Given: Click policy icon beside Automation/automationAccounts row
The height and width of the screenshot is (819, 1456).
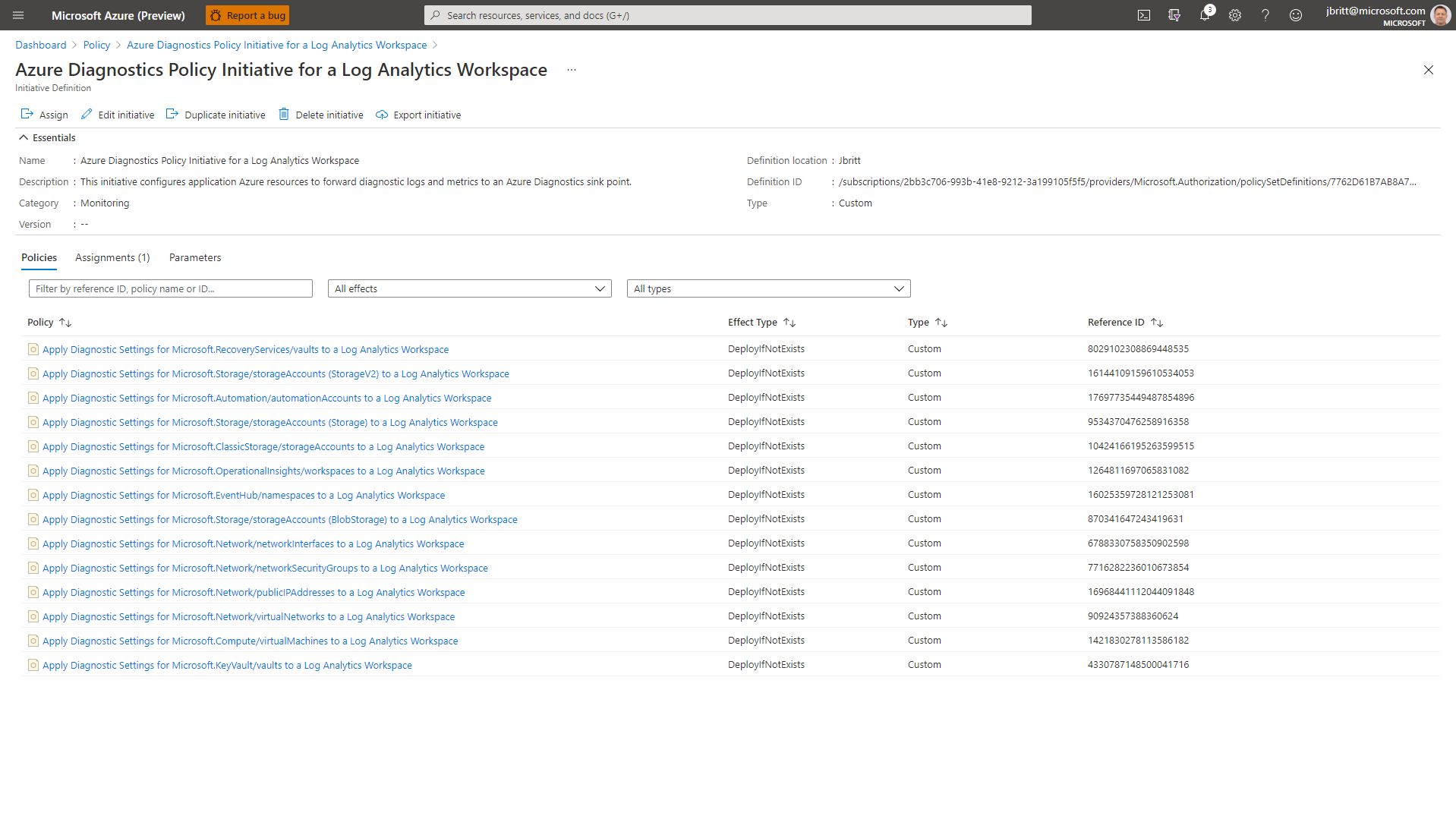Looking at the screenshot, I should coord(33,398).
